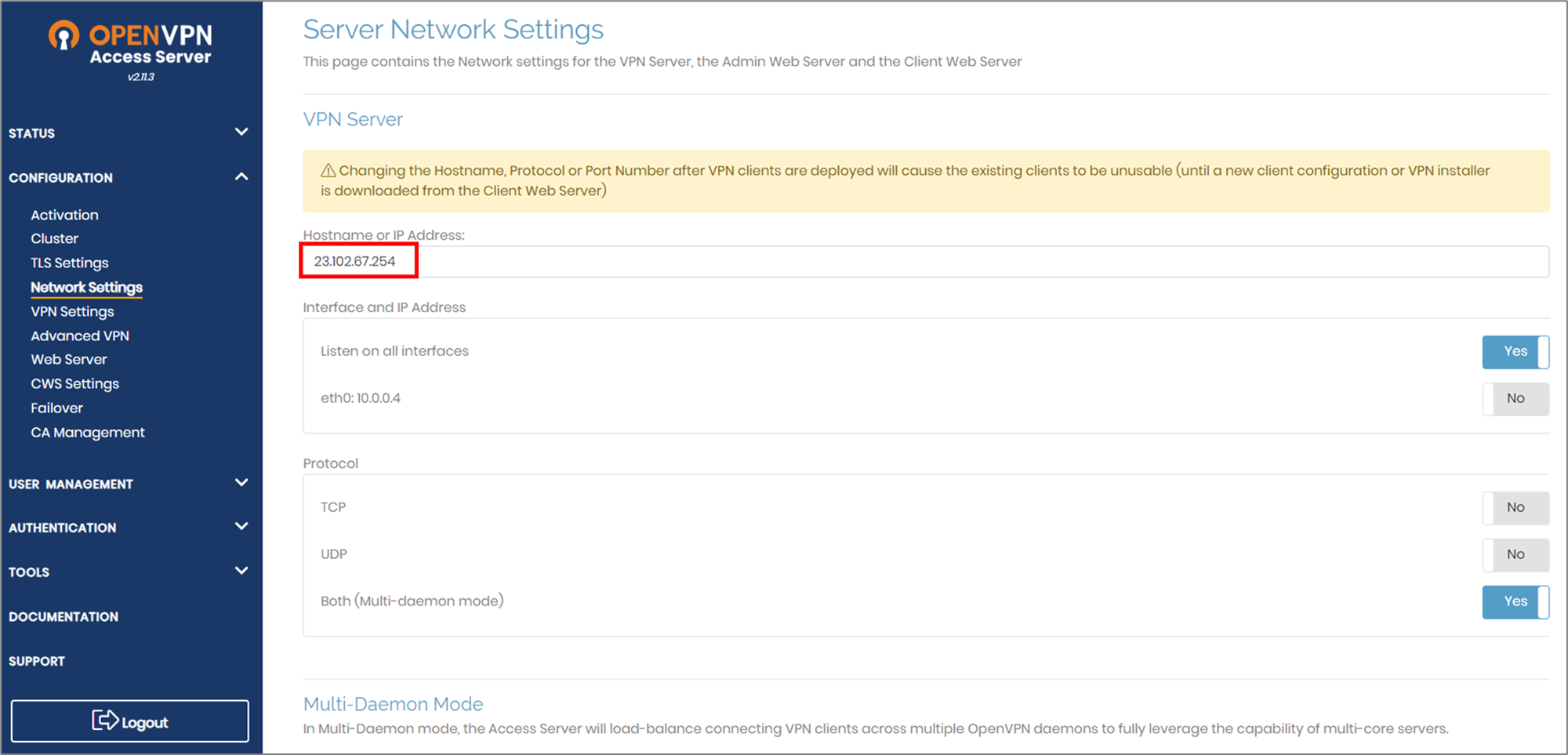Click the Hostname or IP Address field

click(926, 261)
